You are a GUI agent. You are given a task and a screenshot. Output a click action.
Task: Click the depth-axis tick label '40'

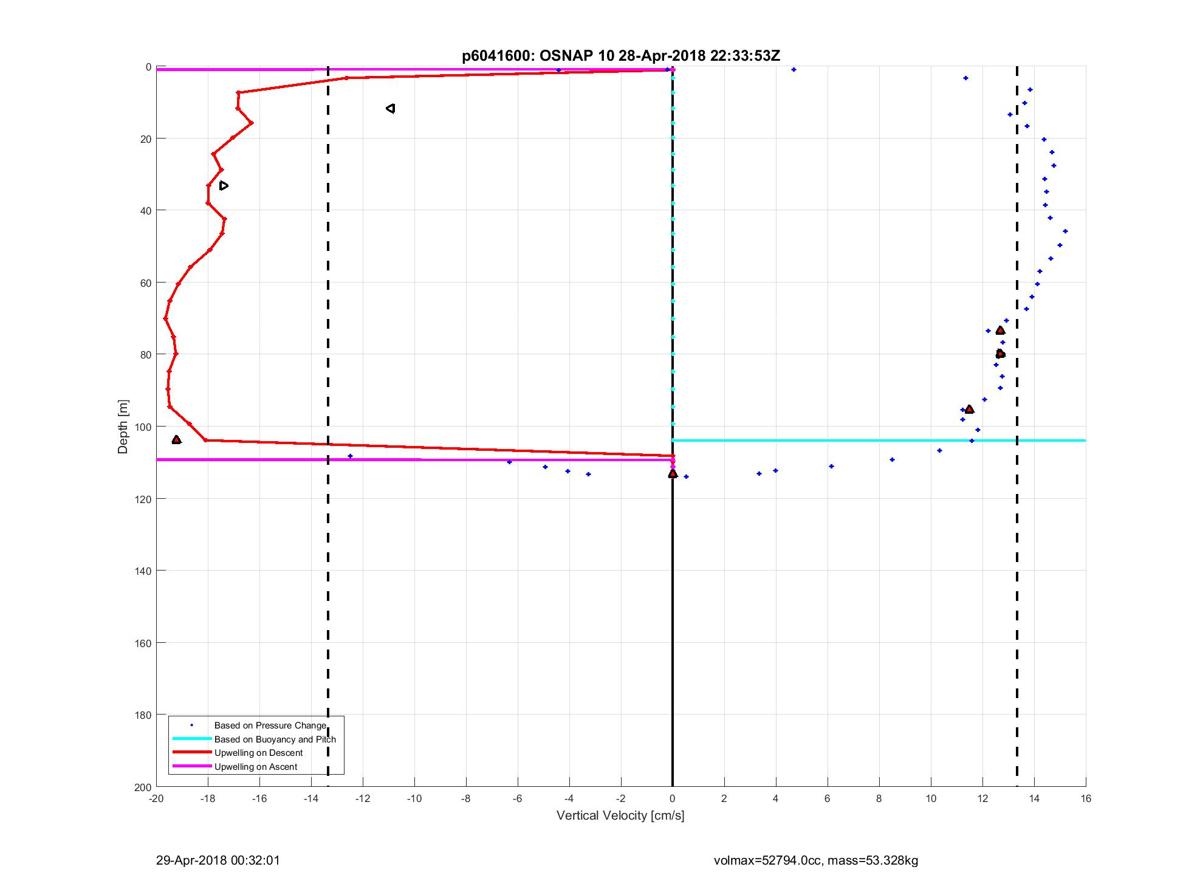point(145,211)
